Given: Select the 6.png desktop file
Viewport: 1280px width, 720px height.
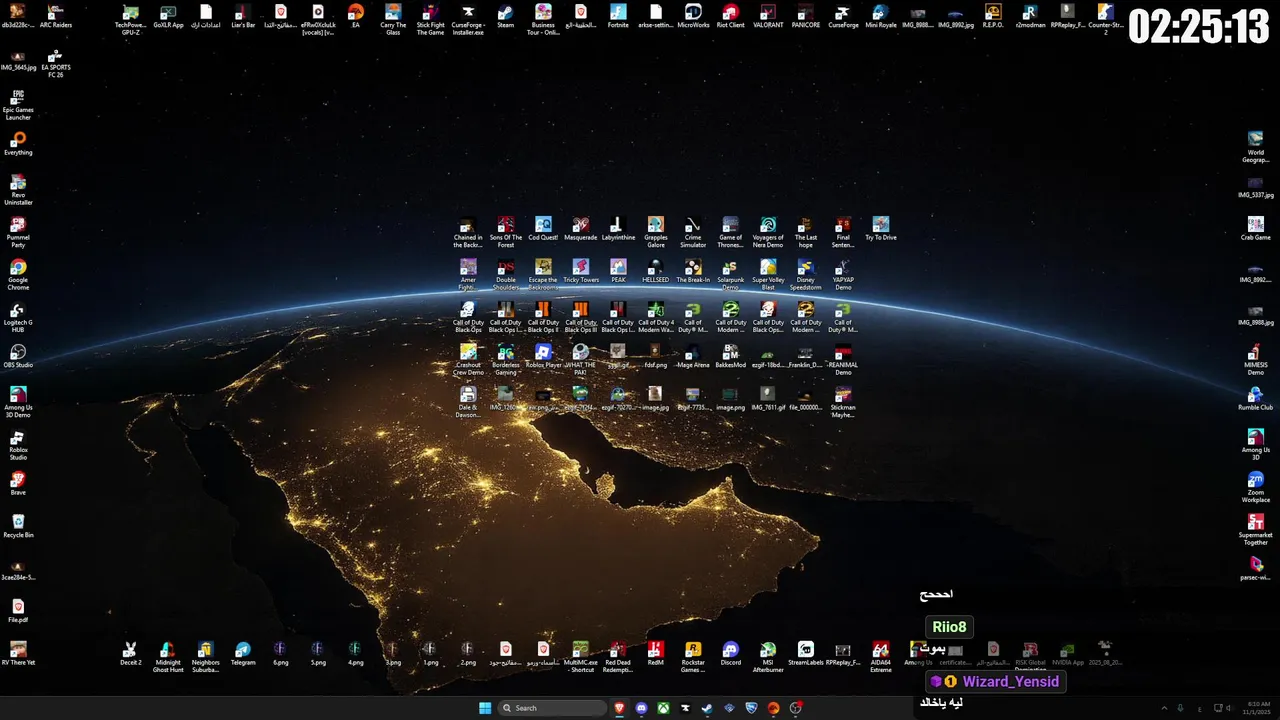Looking at the screenshot, I should 280,653.
